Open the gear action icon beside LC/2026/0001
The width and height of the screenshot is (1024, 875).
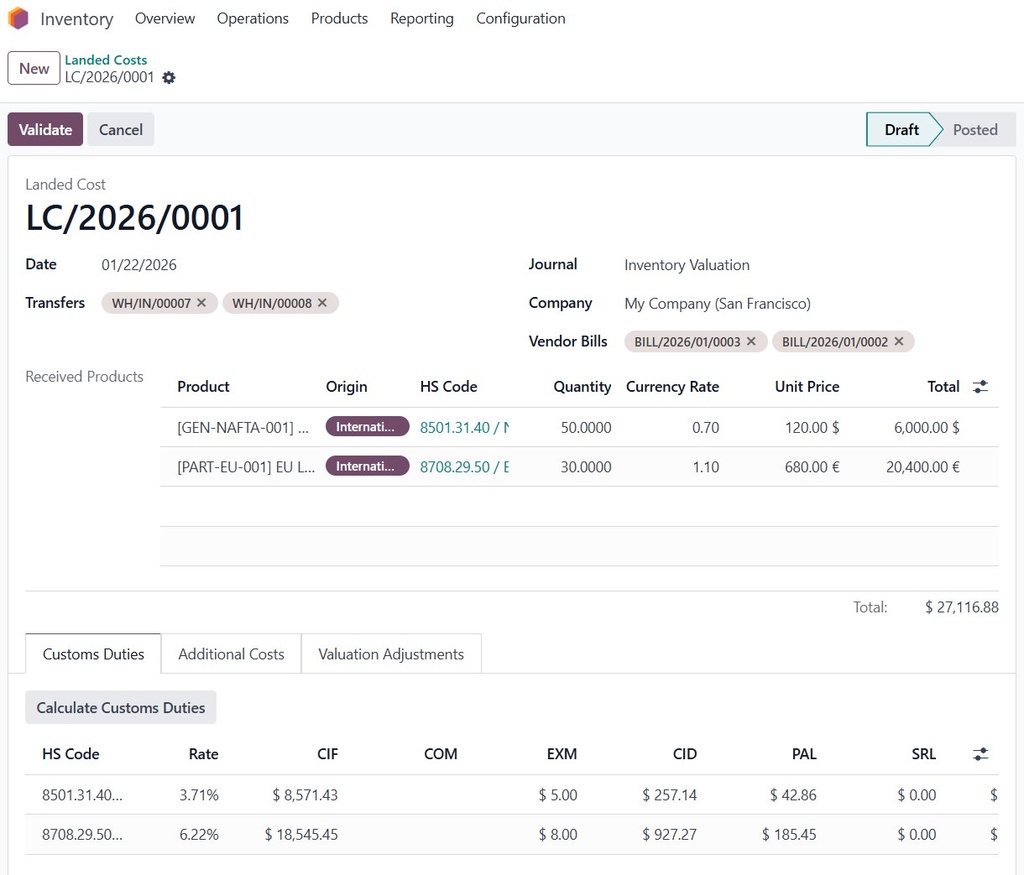(x=168, y=78)
